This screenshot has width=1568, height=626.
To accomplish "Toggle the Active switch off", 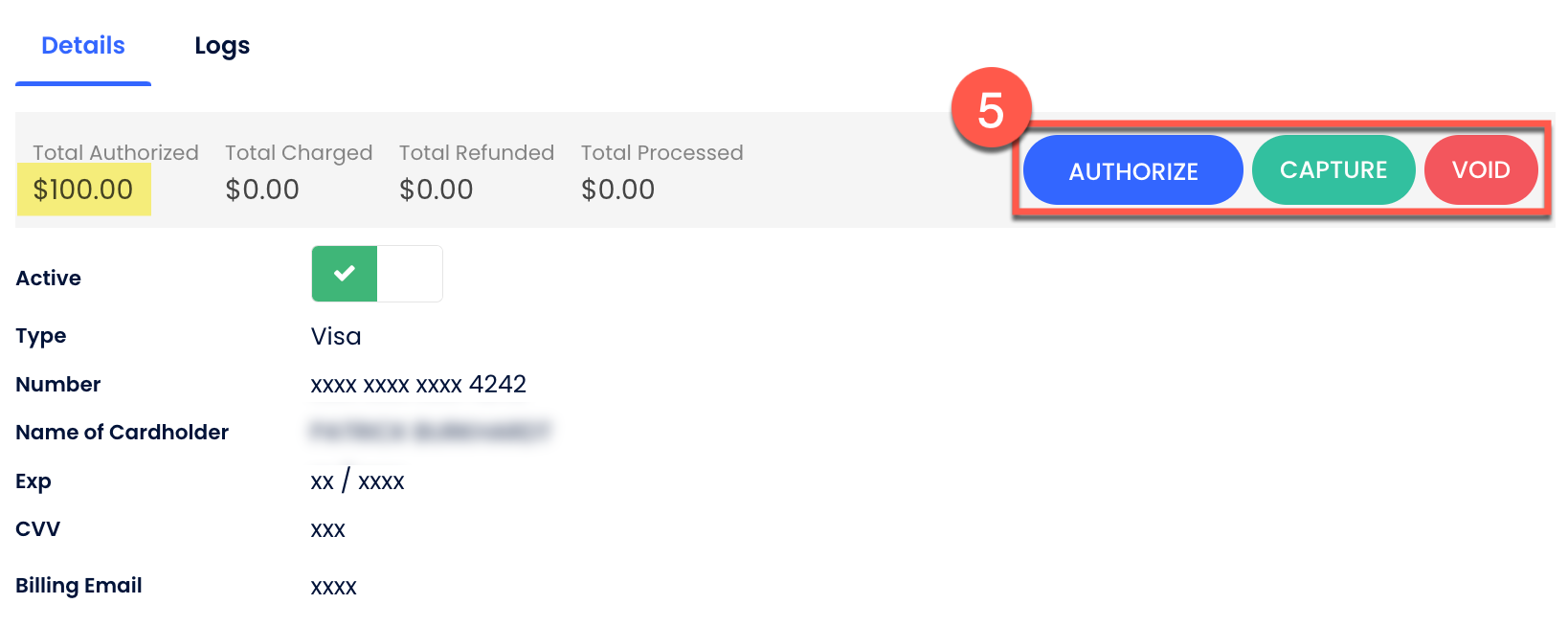I will [377, 274].
